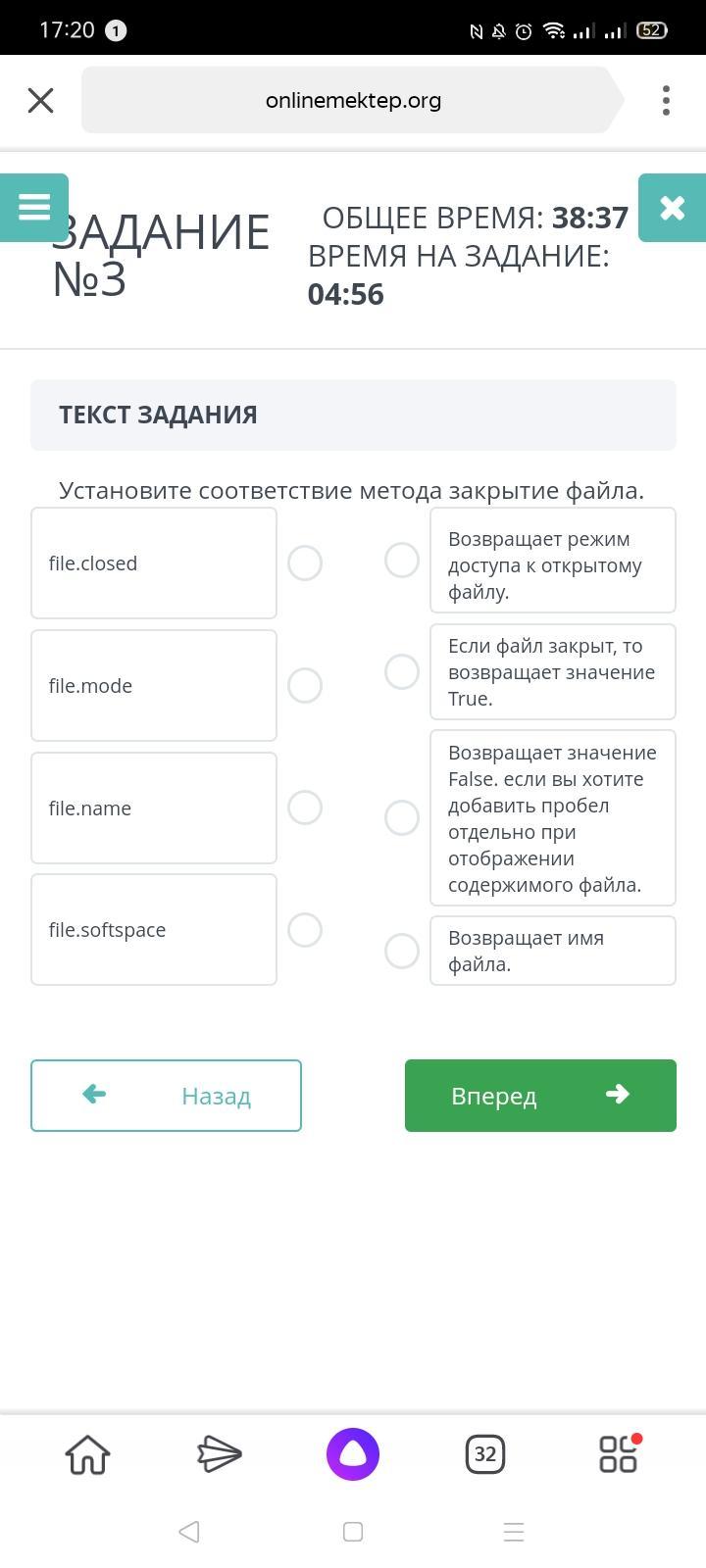Open the Alice voice assistant
This screenshot has height=1568, width=706.
353,1454
